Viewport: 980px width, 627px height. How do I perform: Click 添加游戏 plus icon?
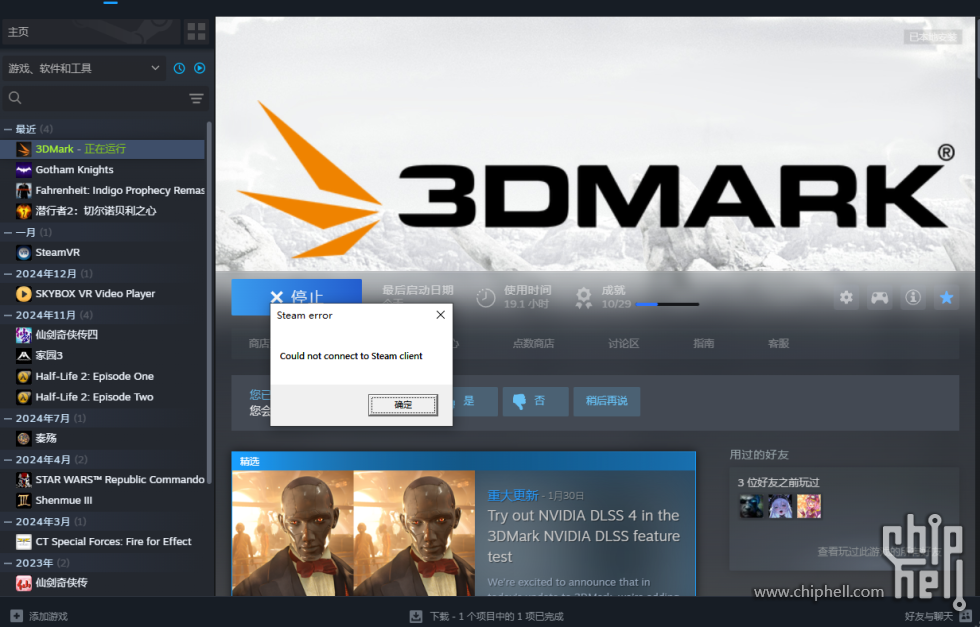coord(16,616)
